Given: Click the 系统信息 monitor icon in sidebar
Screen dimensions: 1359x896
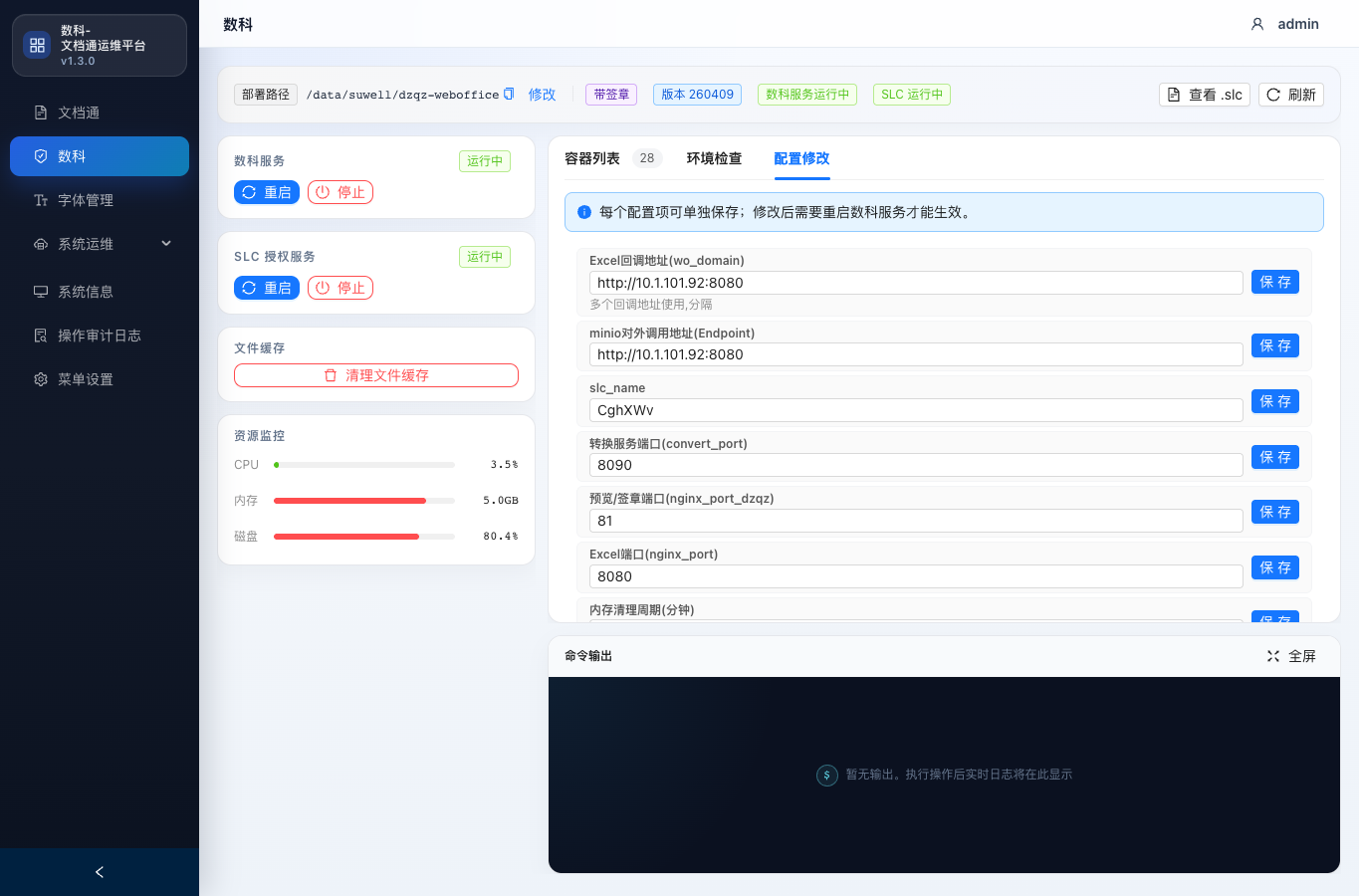Looking at the screenshot, I should (x=41, y=292).
